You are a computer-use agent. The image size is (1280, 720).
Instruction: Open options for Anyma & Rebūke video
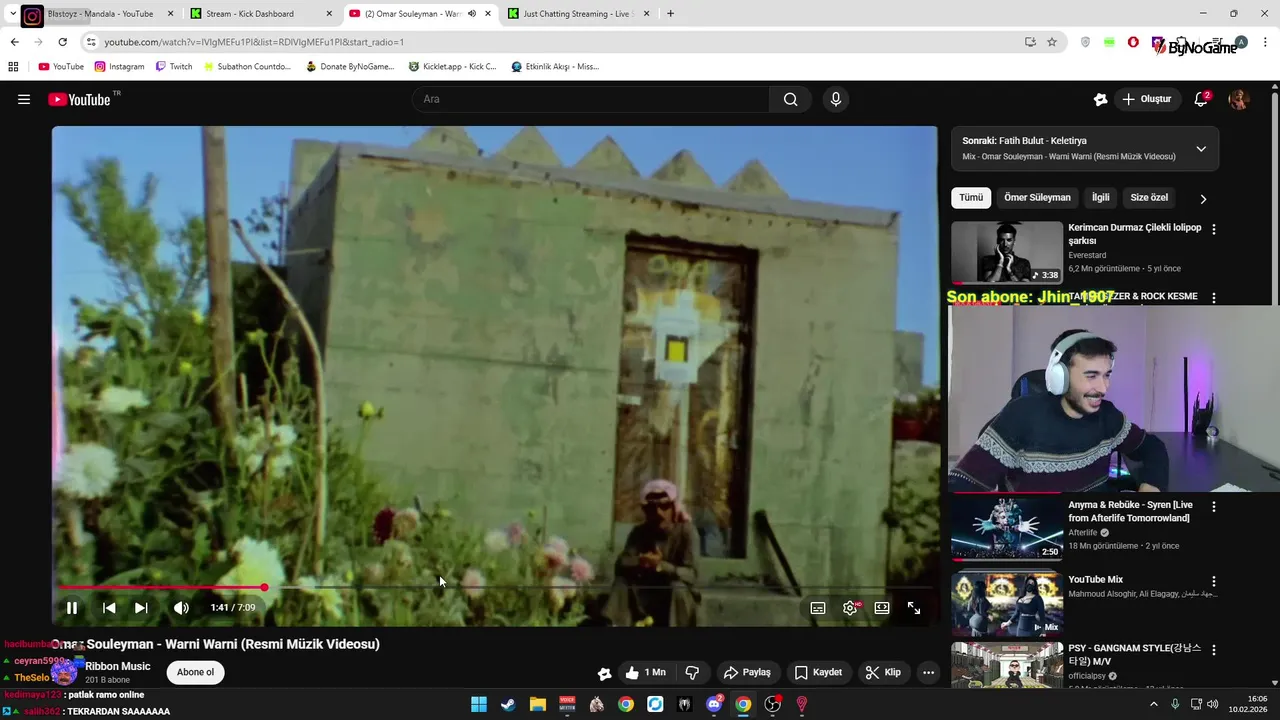tap(1214, 507)
